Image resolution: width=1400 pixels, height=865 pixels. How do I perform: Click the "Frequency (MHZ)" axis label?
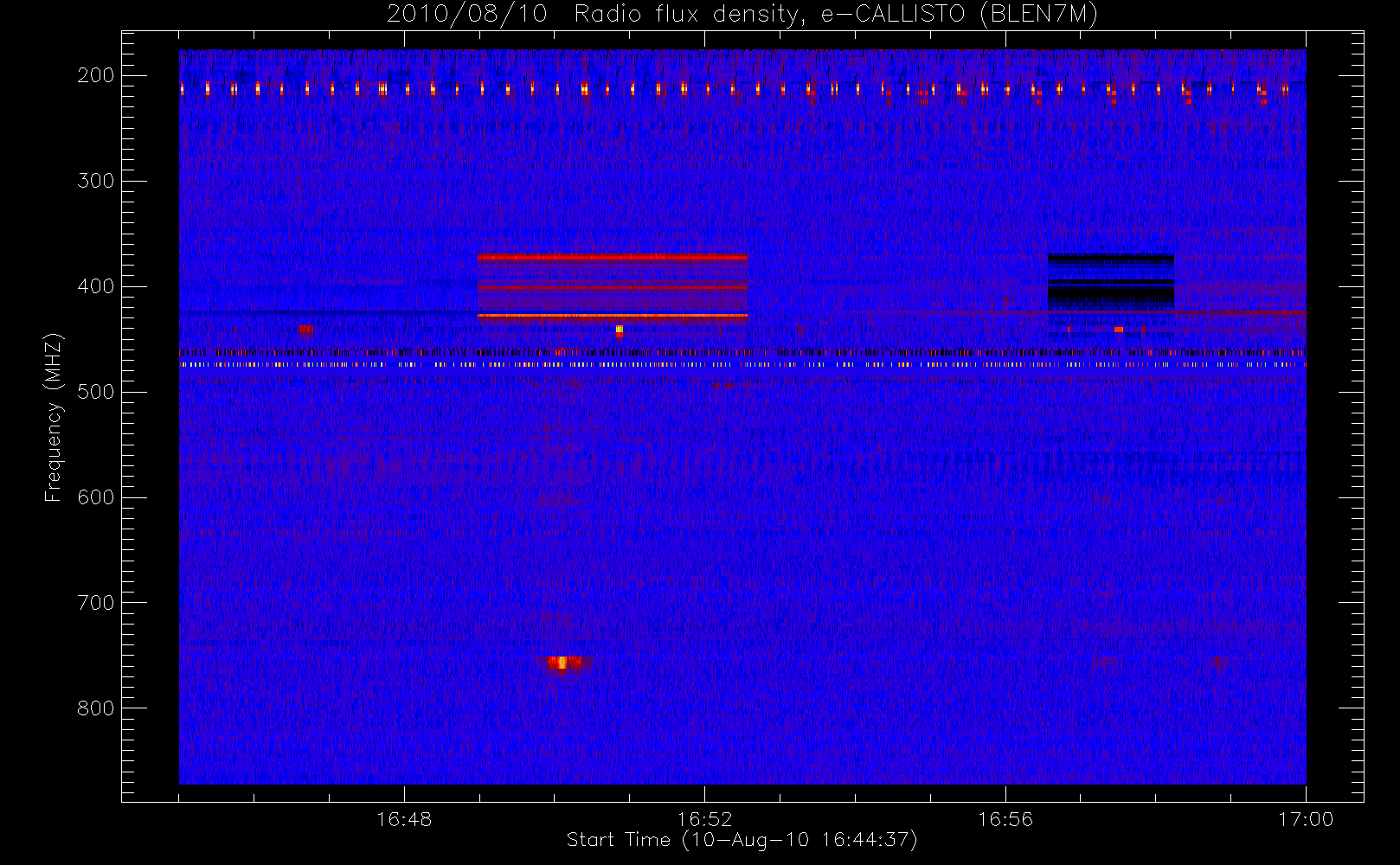54,417
